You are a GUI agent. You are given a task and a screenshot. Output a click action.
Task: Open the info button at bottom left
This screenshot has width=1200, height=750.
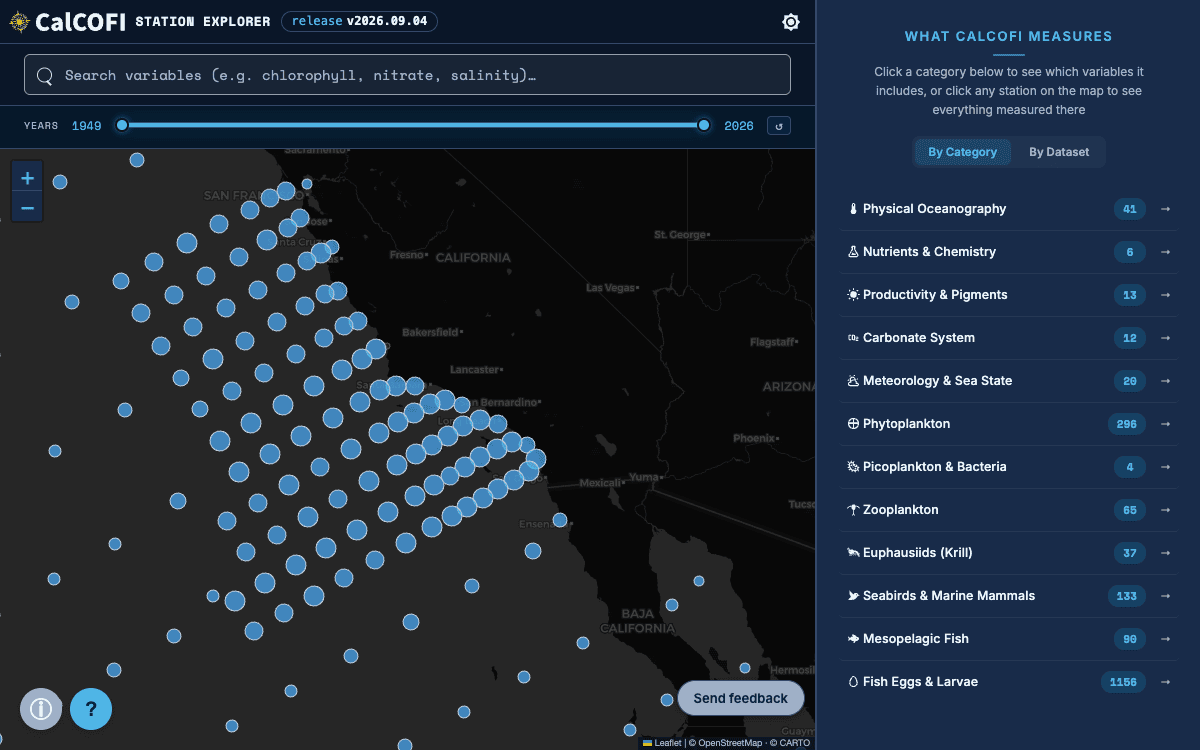[x=41, y=709]
